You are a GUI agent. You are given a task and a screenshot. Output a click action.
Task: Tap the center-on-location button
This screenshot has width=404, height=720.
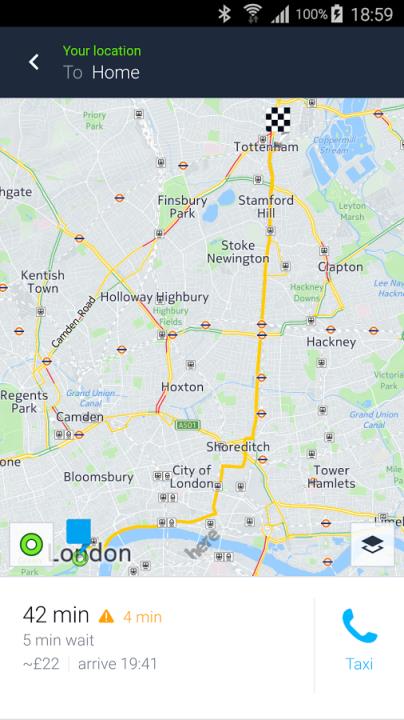click(x=31, y=545)
